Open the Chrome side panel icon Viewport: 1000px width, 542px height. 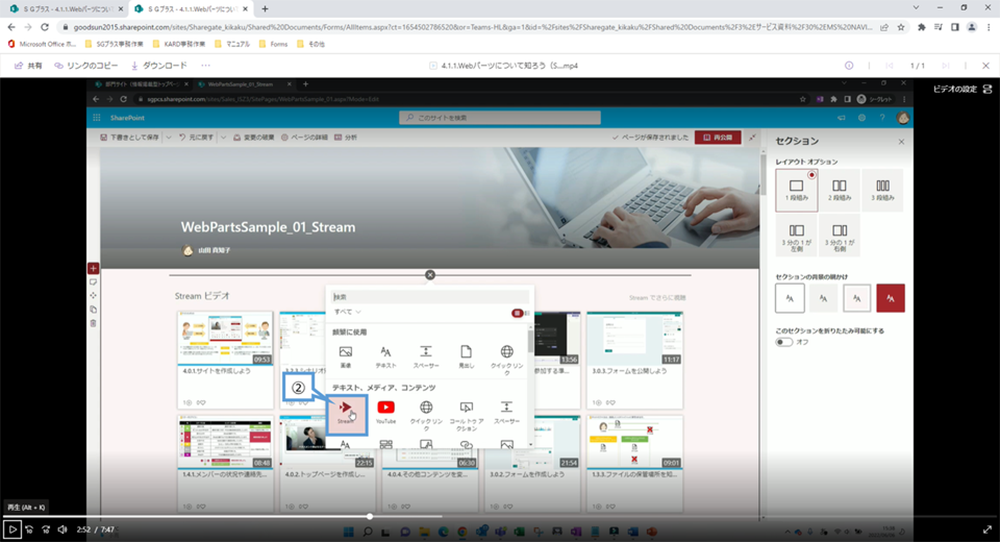click(x=955, y=27)
